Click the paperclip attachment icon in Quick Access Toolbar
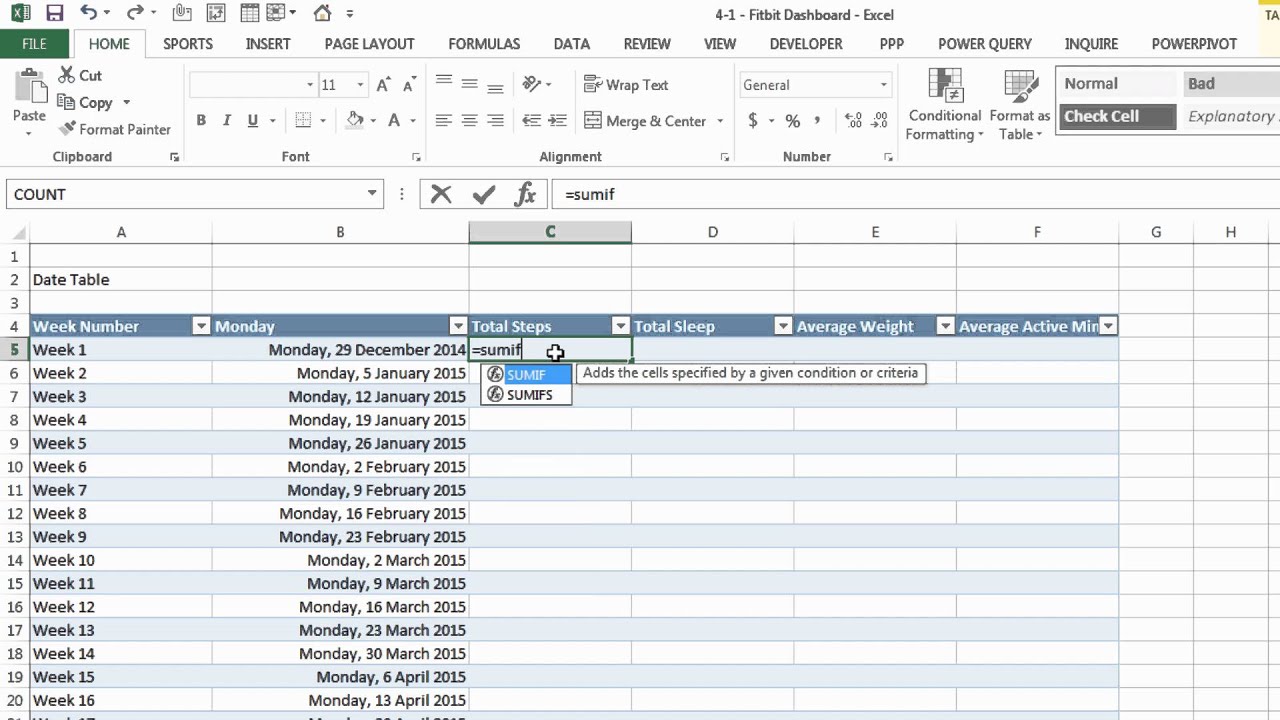 (182, 14)
